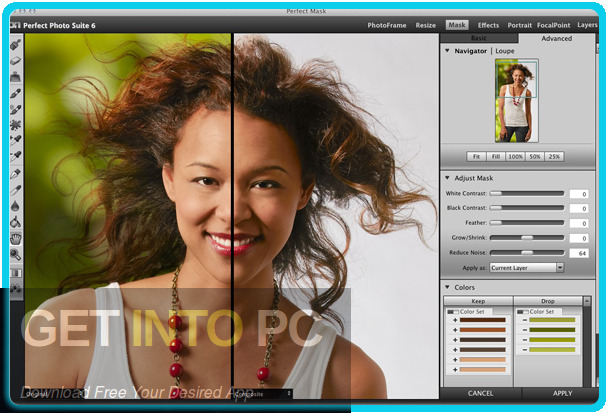Click the Black Contrast slider
Viewport: 610px width, 413px height.
tap(527, 208)
